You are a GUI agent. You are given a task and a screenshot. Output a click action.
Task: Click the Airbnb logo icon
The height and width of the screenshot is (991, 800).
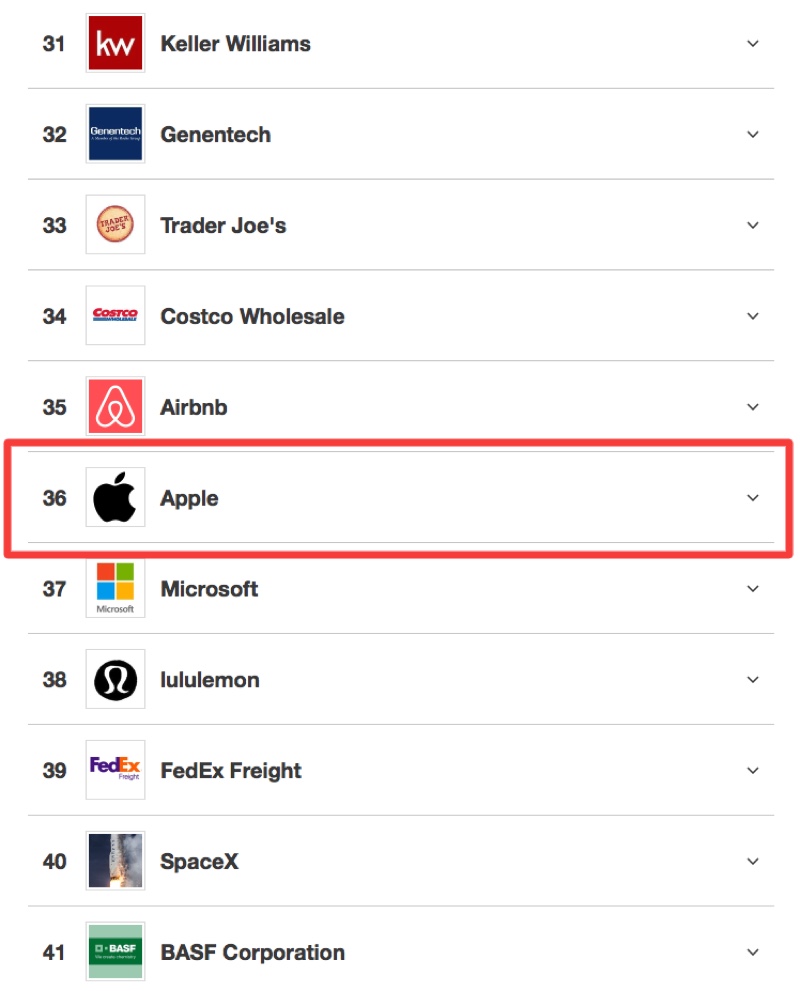(x=115, y=407)
